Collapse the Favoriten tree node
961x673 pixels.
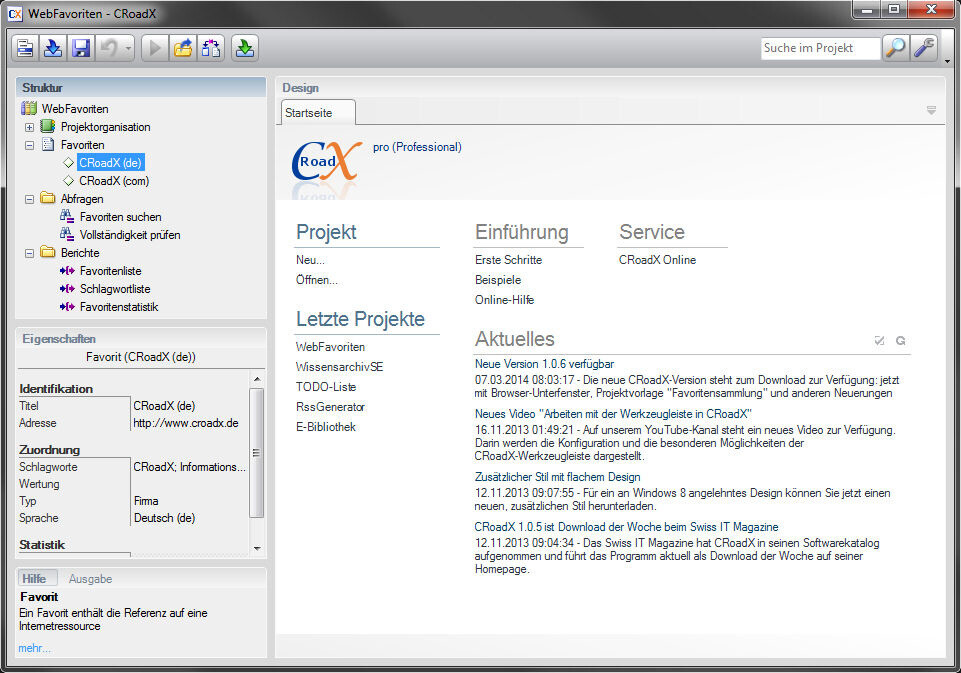[29, 145]
